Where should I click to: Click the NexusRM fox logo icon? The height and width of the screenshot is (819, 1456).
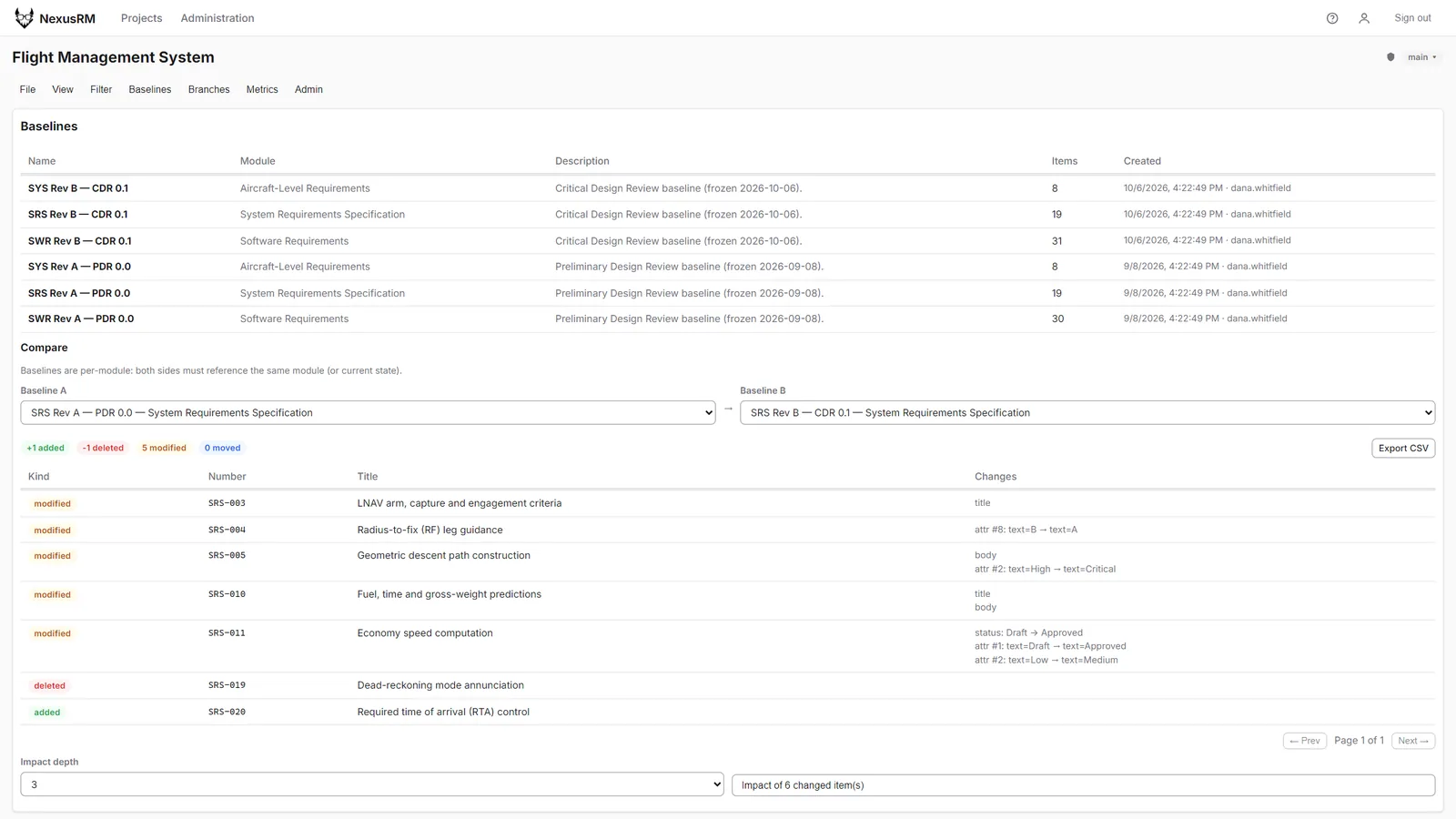point(24,18)
